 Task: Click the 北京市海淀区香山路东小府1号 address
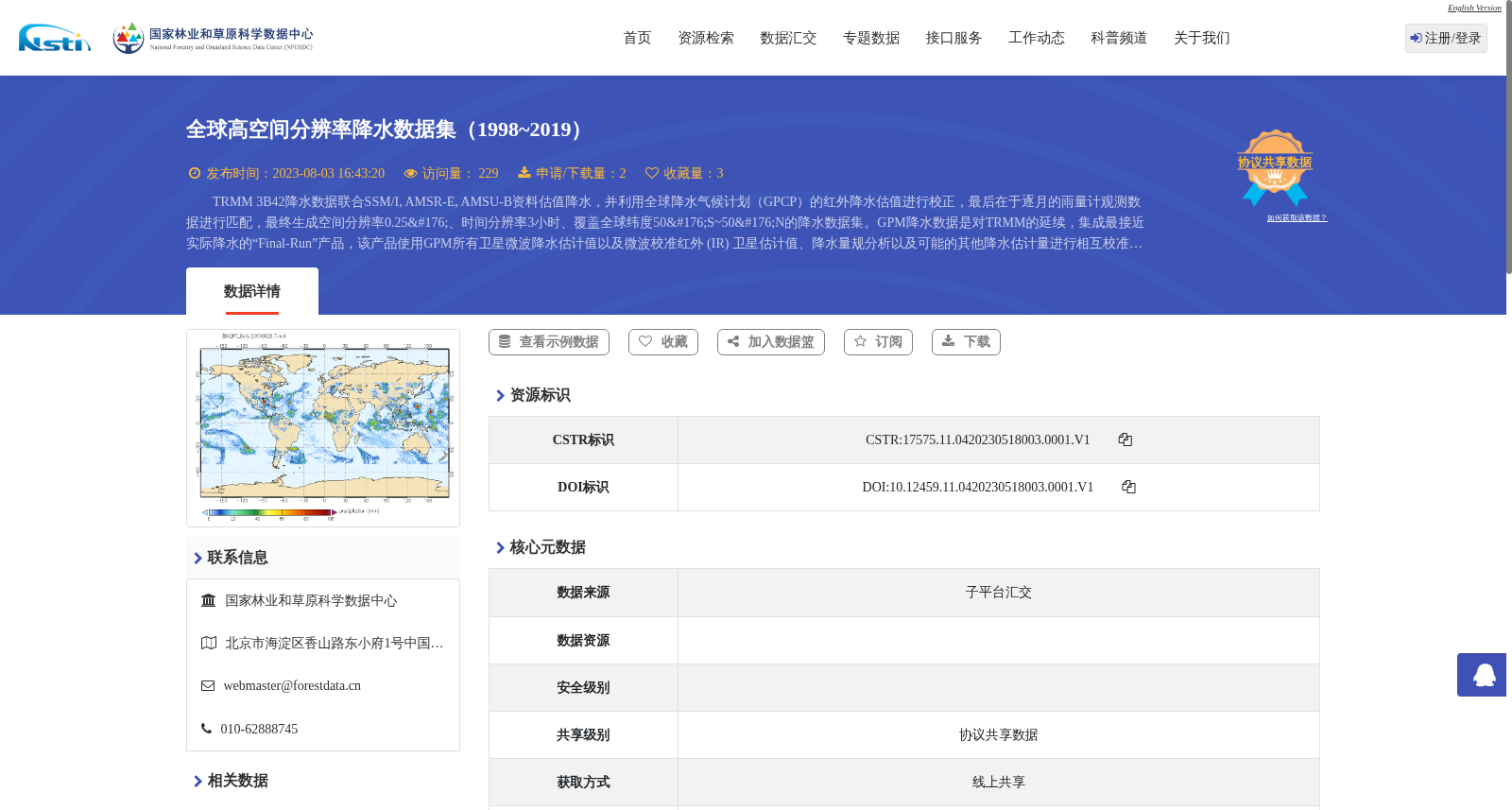[x=335, y=644]
